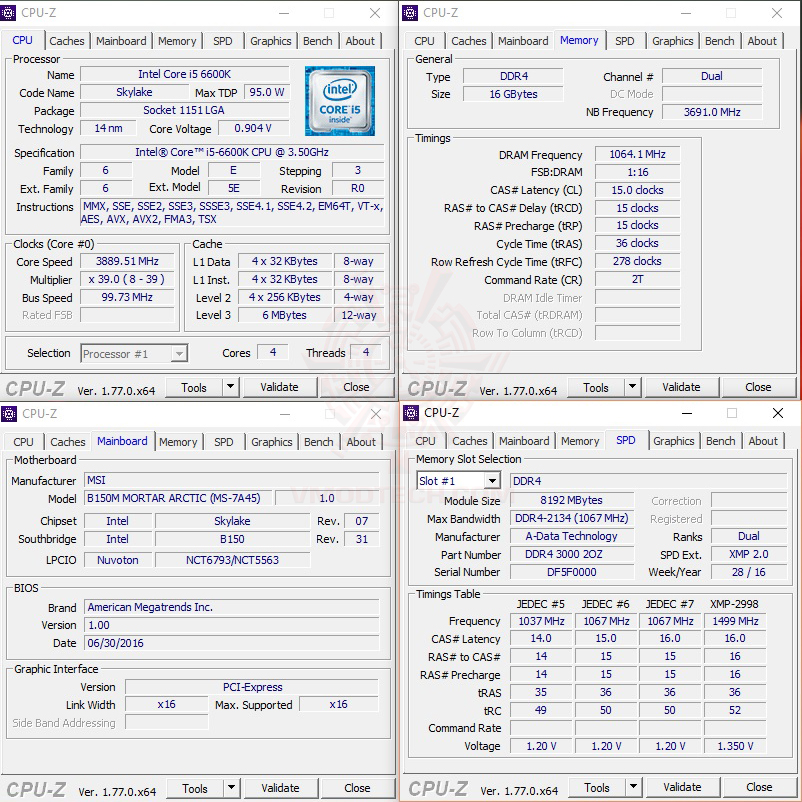802x802 pixels.
Task: Click Validate button in CPU window
Action: click(279, 387)
